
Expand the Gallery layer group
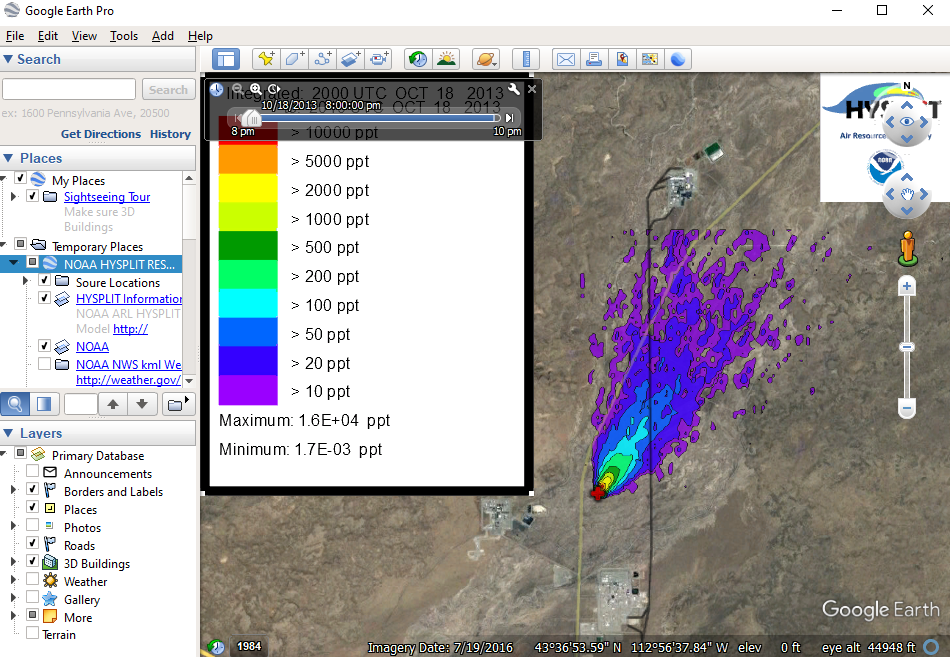(x=13, y=598)
